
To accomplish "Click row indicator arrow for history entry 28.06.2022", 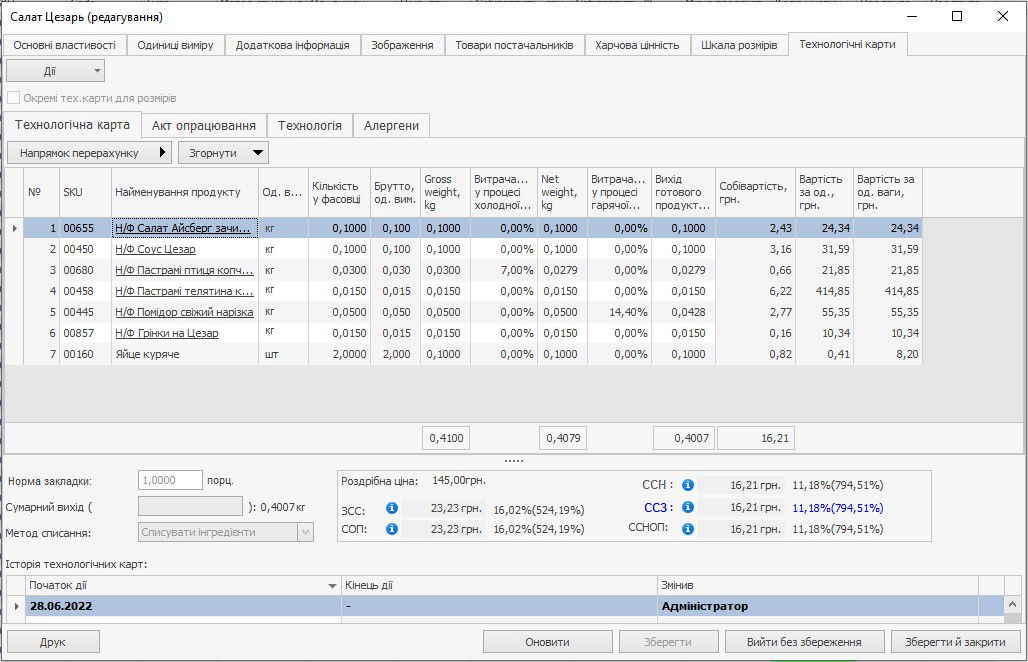I will click(15, 606).
